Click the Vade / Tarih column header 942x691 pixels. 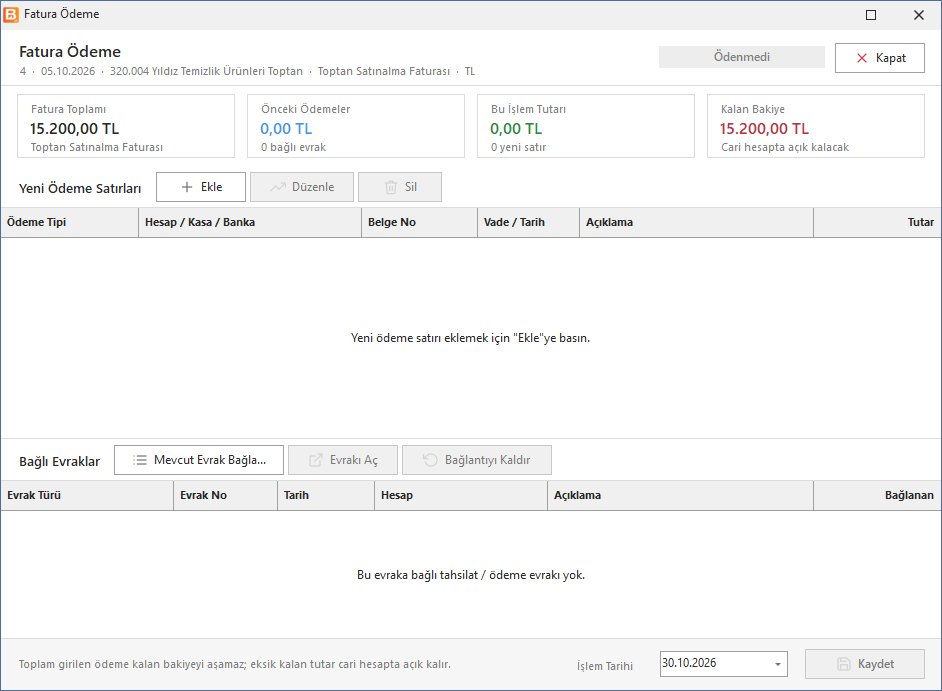pos(529,222)
